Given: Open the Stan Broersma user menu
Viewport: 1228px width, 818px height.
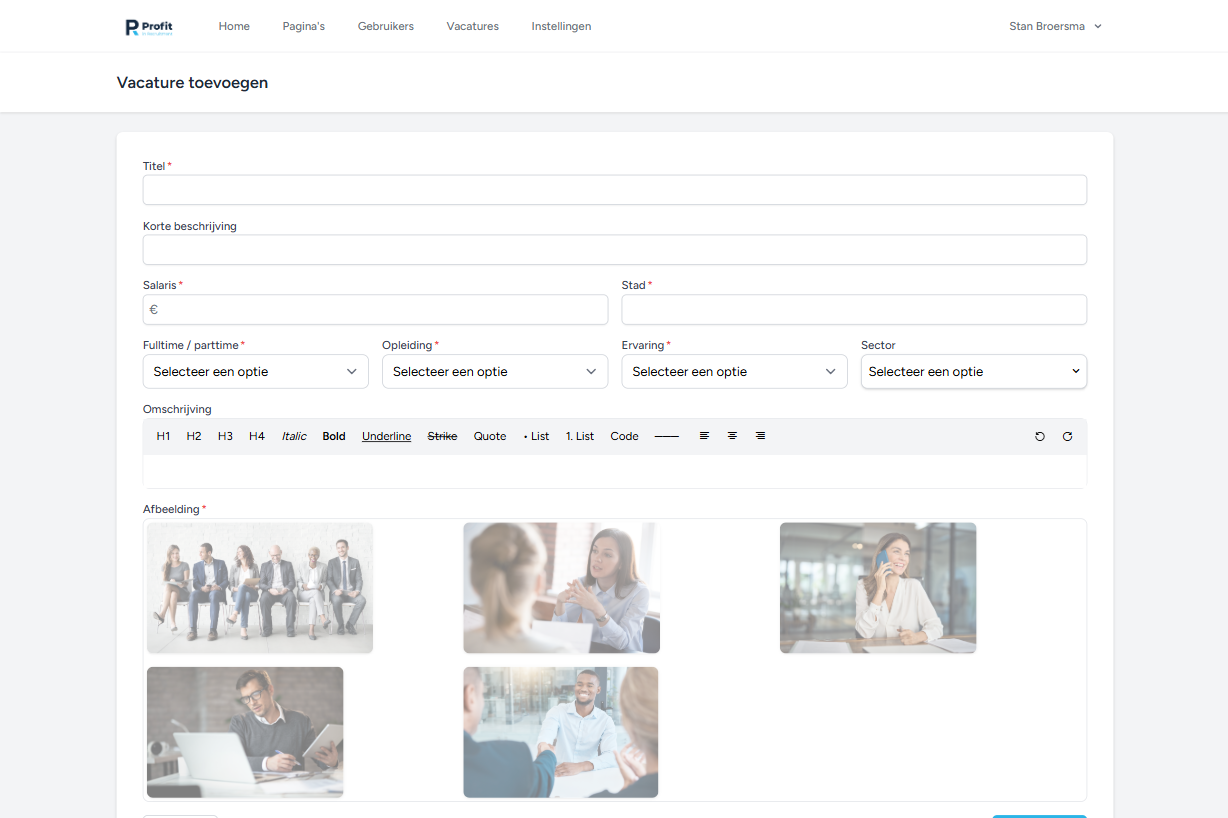Looking at the screenshot, I should [1054, 27].
